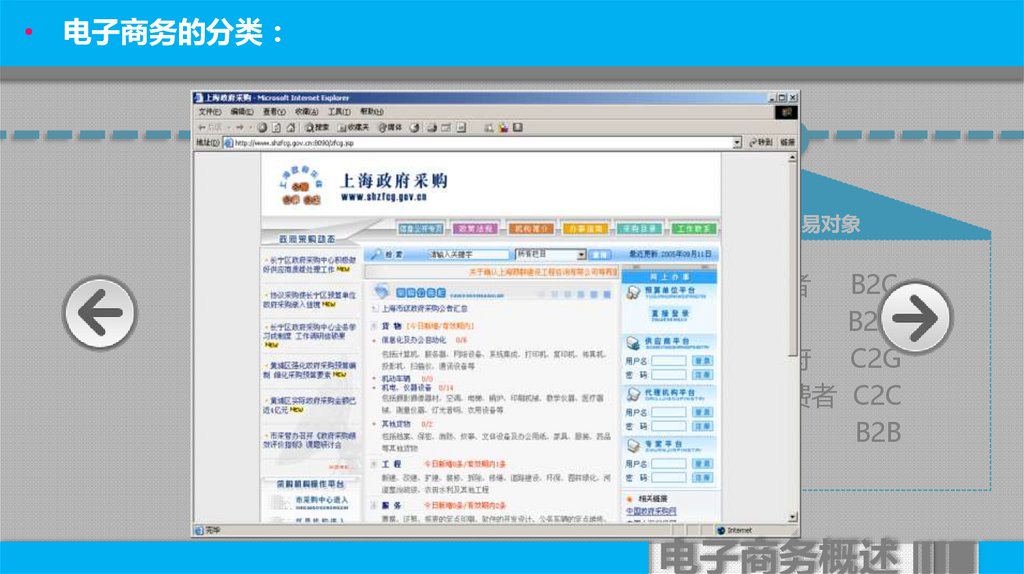
Task: Click the page scrollbar down arrow
Action: pos(792,517)
